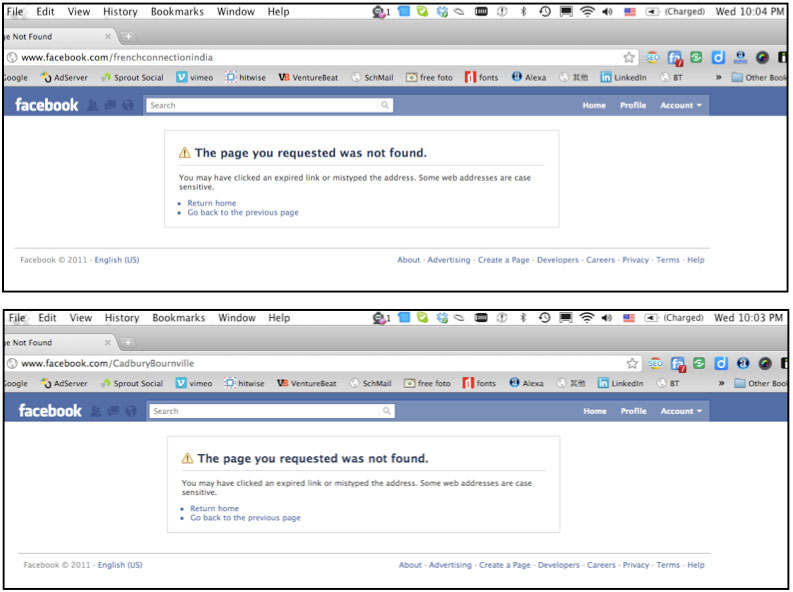Screen dimensions: 793x592
Task: Click color wheel extension in CadburyBournville window
Action: point(765,363)
